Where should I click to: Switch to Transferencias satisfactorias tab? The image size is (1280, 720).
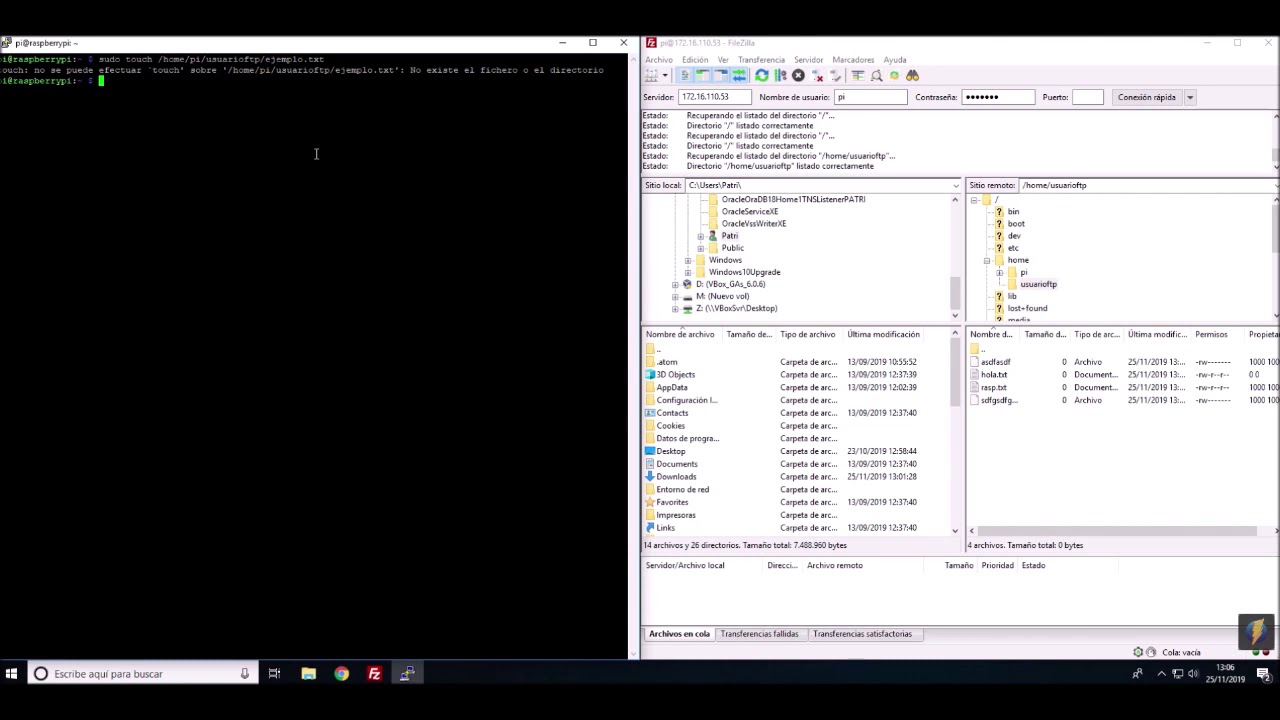pyautogui.click(x=862, y=634)
